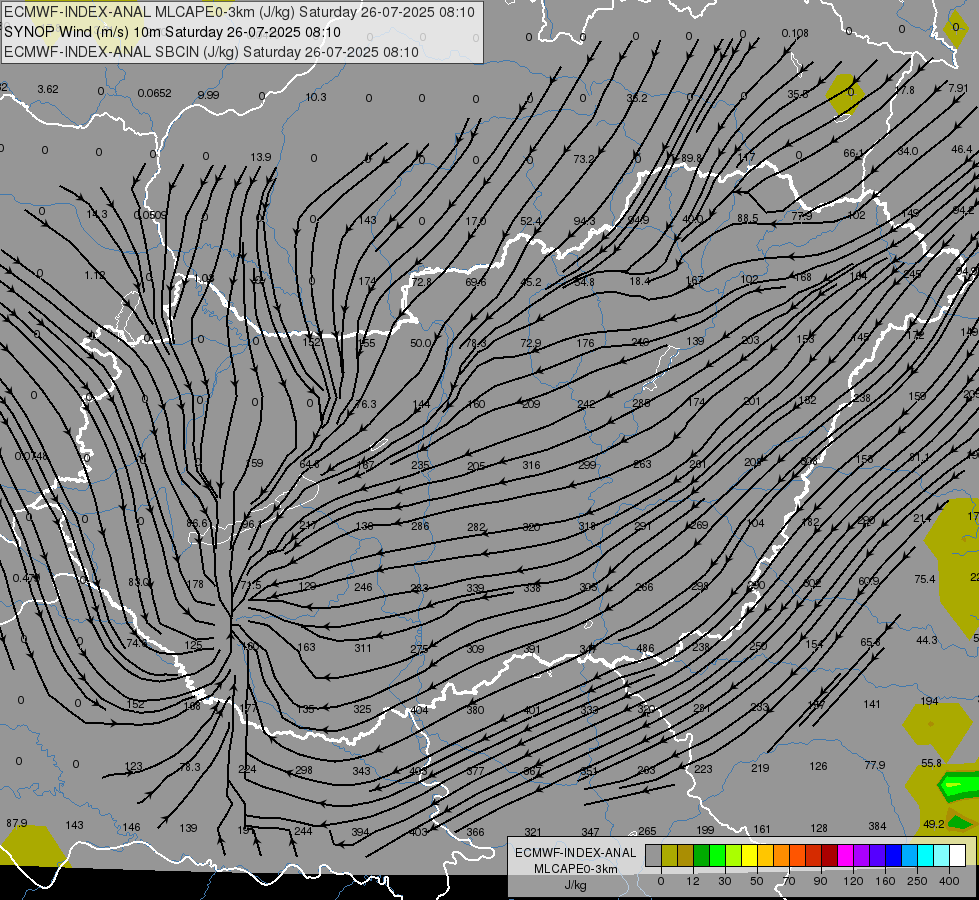Click the map value 384
The image size is (979, 900).
pos(877,826)
